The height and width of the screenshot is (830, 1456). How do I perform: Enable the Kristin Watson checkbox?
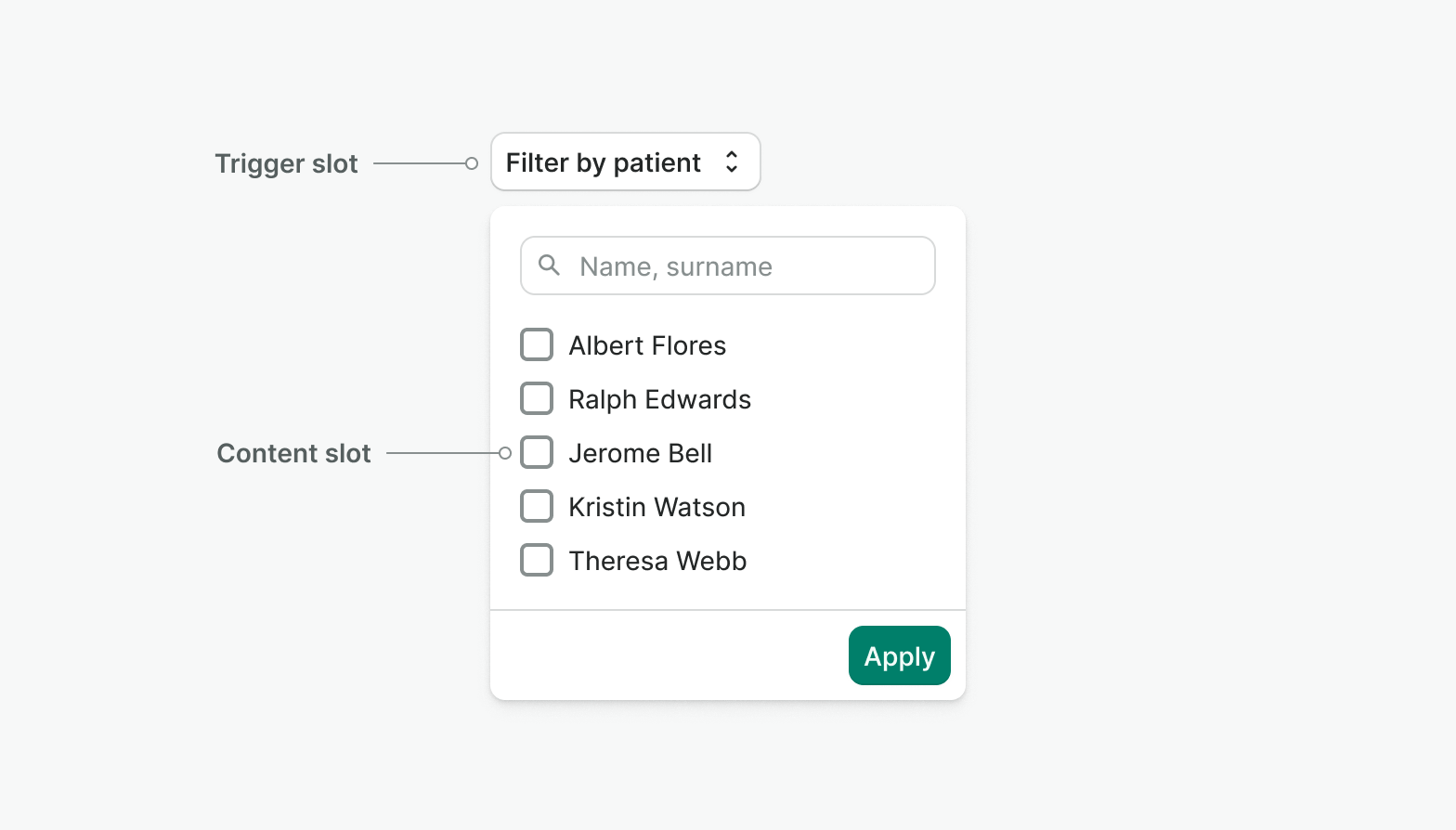(x=537, y=506)
